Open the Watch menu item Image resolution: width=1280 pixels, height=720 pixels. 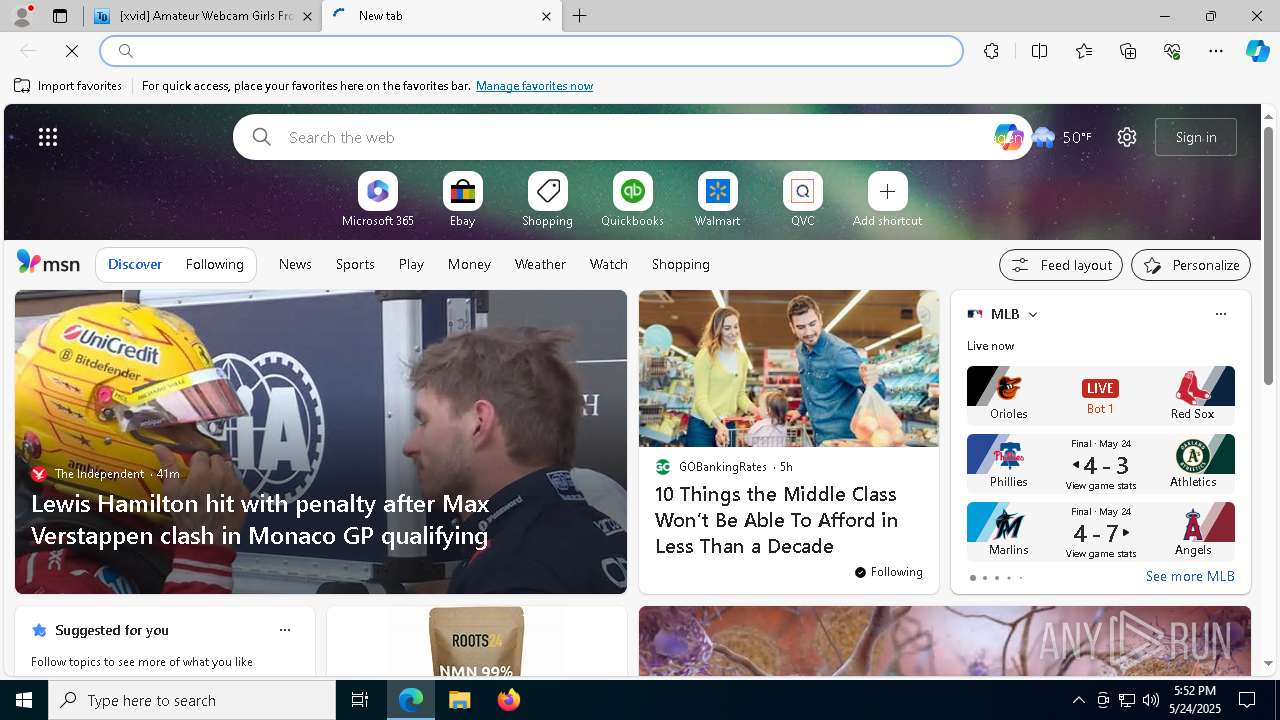[609, 264]
